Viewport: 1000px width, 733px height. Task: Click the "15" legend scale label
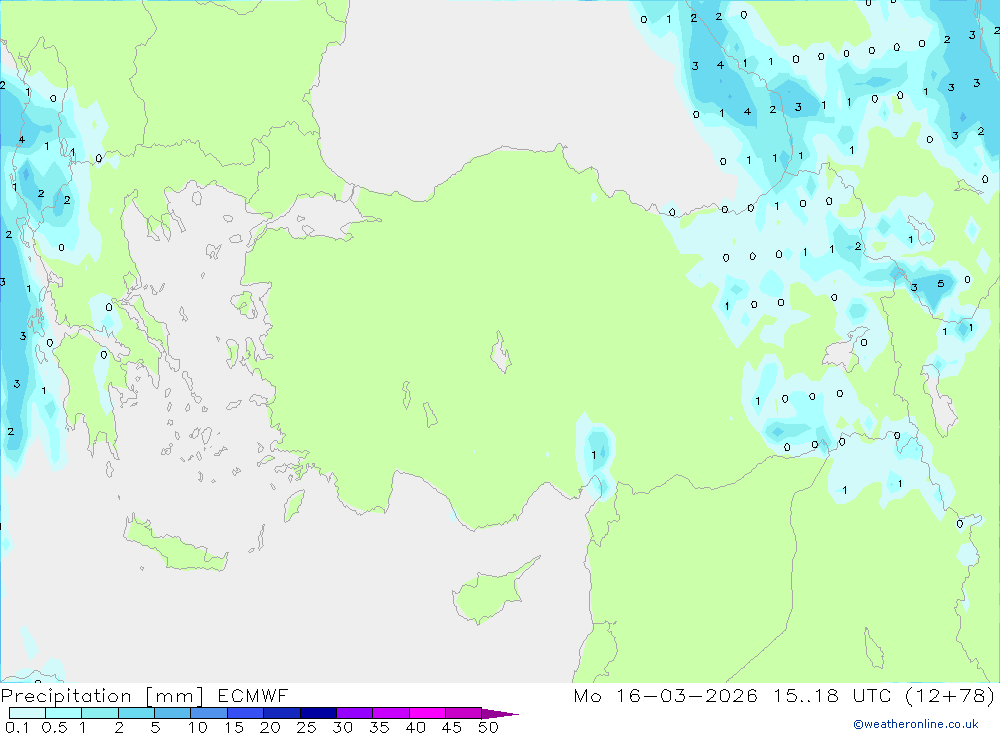point(234,727)
